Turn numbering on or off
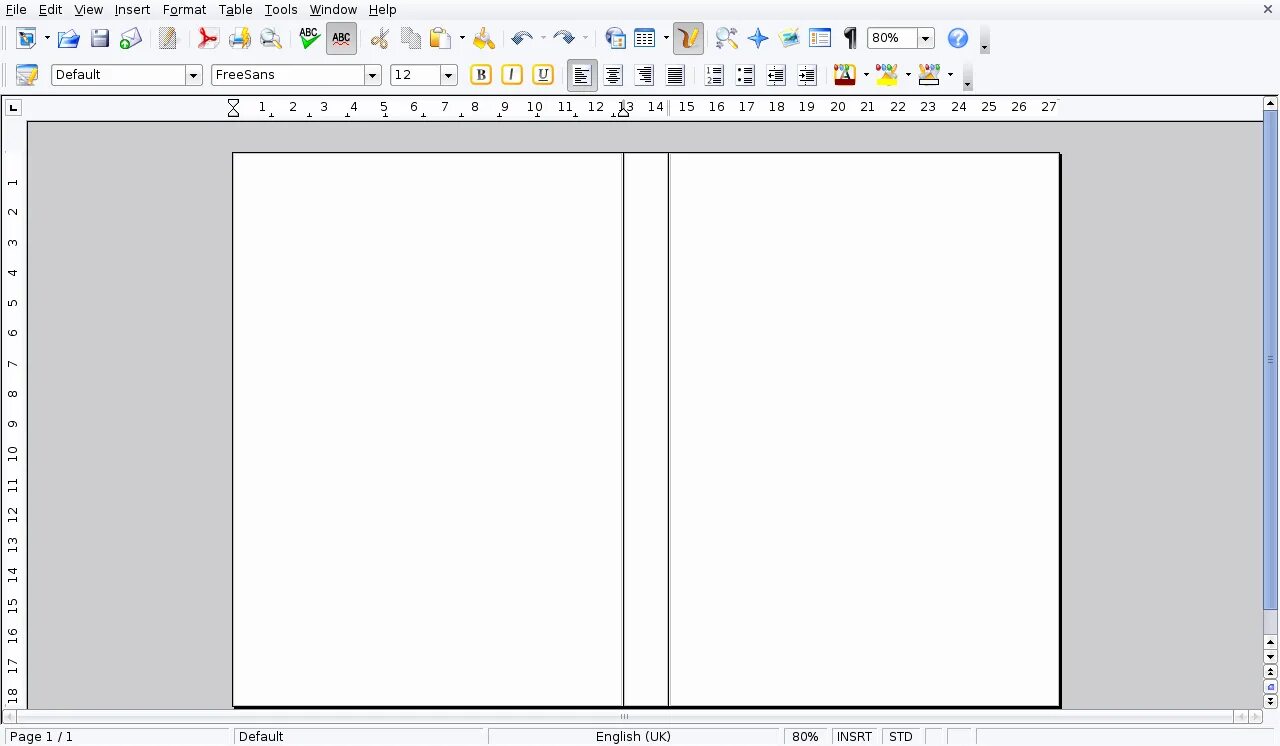Viewport: 1280px width, 746px height. (714, 75)
